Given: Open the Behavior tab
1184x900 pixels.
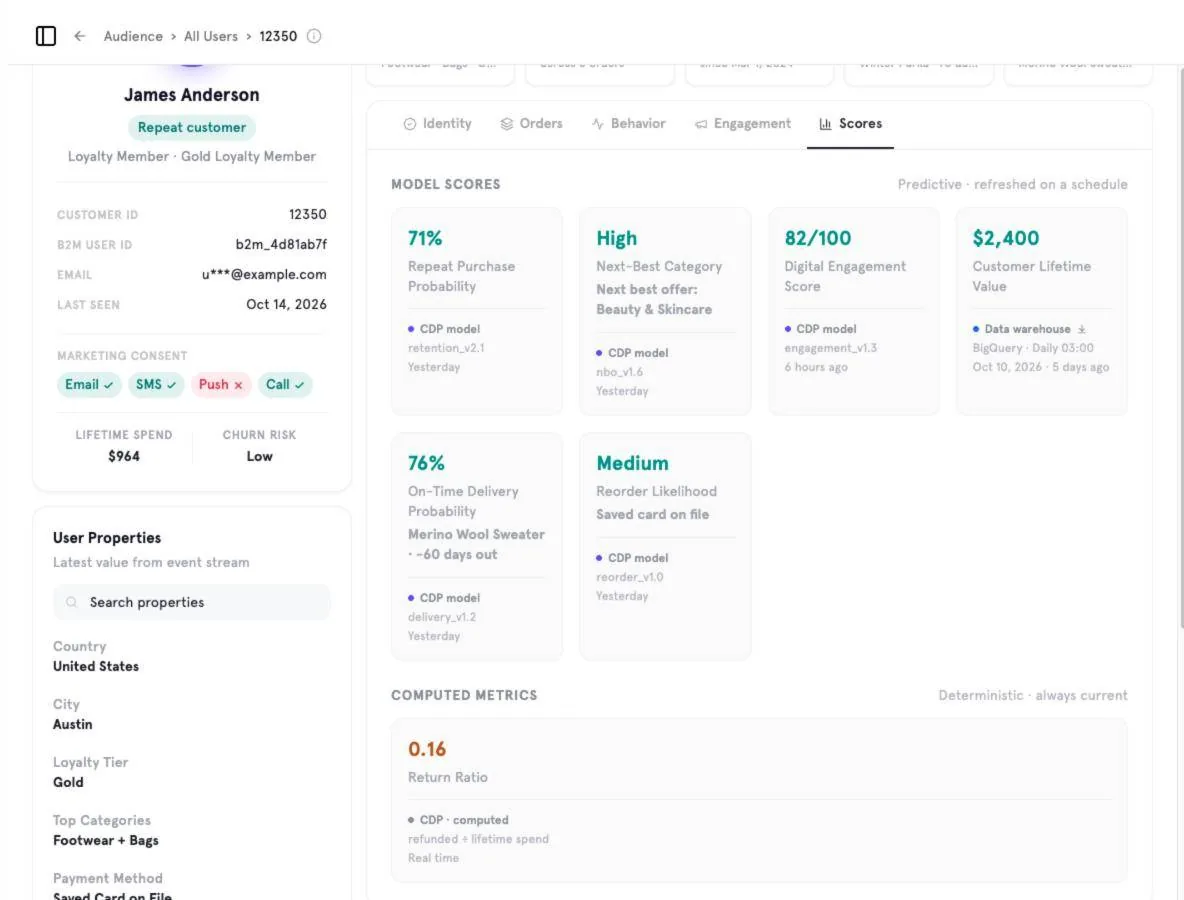Looking at the screenshot, I should (x=628, y=123).
